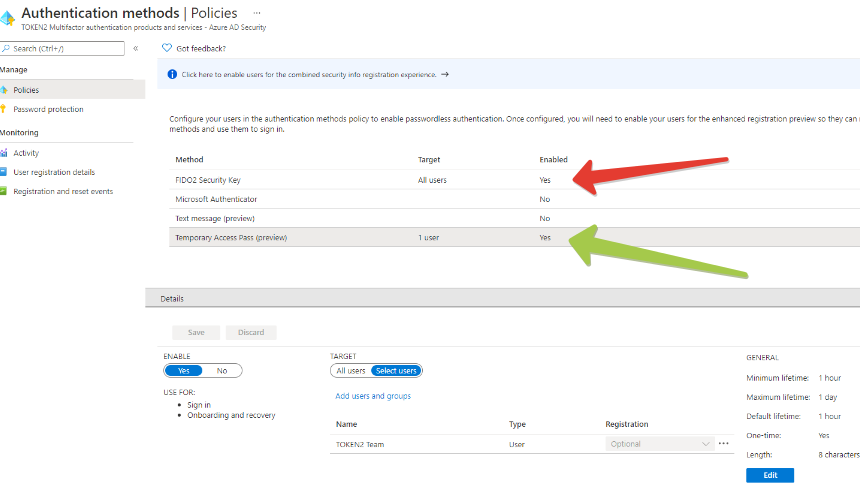
Task: Click the Azure AD Security logo icon
Action: click(7, 18)
